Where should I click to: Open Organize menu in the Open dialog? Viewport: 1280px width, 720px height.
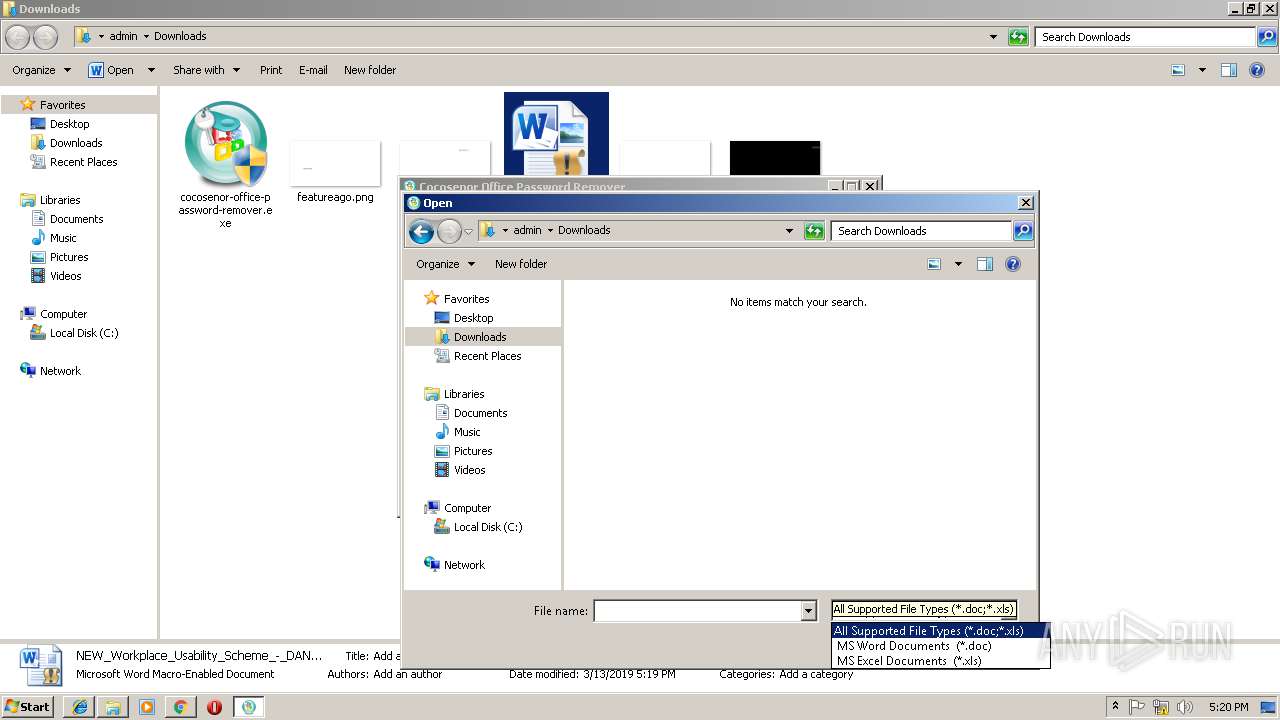point(445,264)
